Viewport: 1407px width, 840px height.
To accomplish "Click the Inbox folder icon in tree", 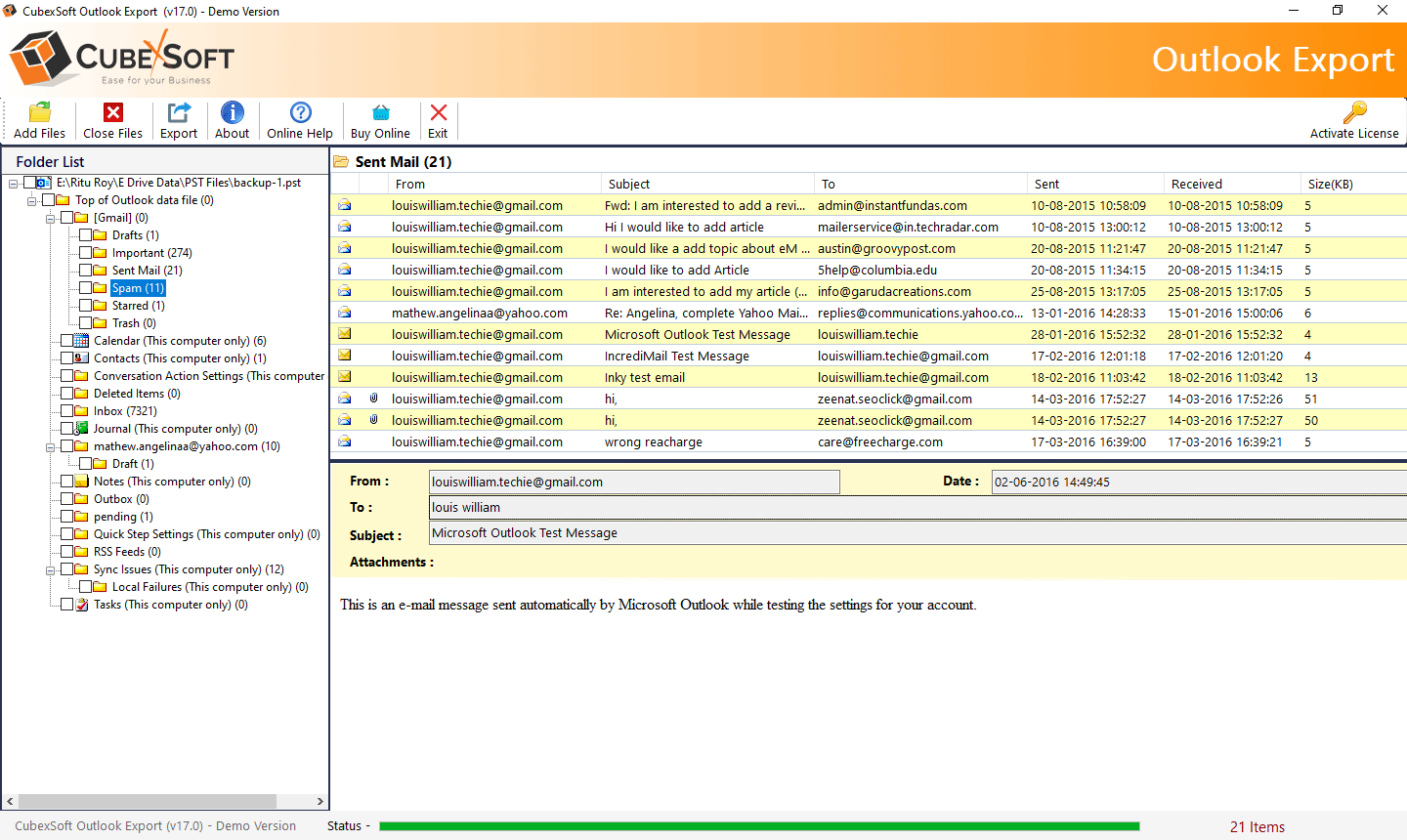I will tap(82, 411).
